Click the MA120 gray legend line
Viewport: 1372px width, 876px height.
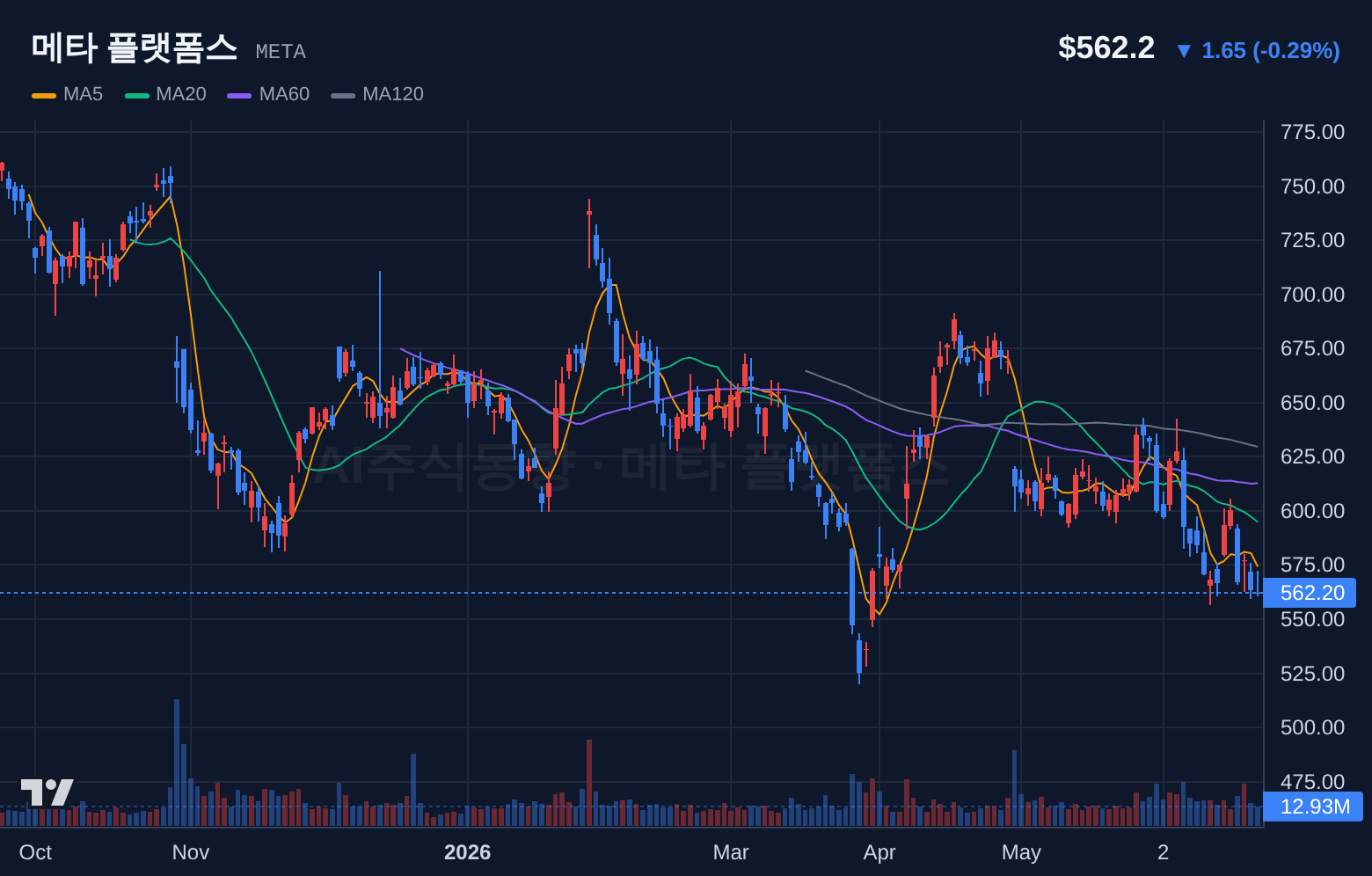click(343, 95)
